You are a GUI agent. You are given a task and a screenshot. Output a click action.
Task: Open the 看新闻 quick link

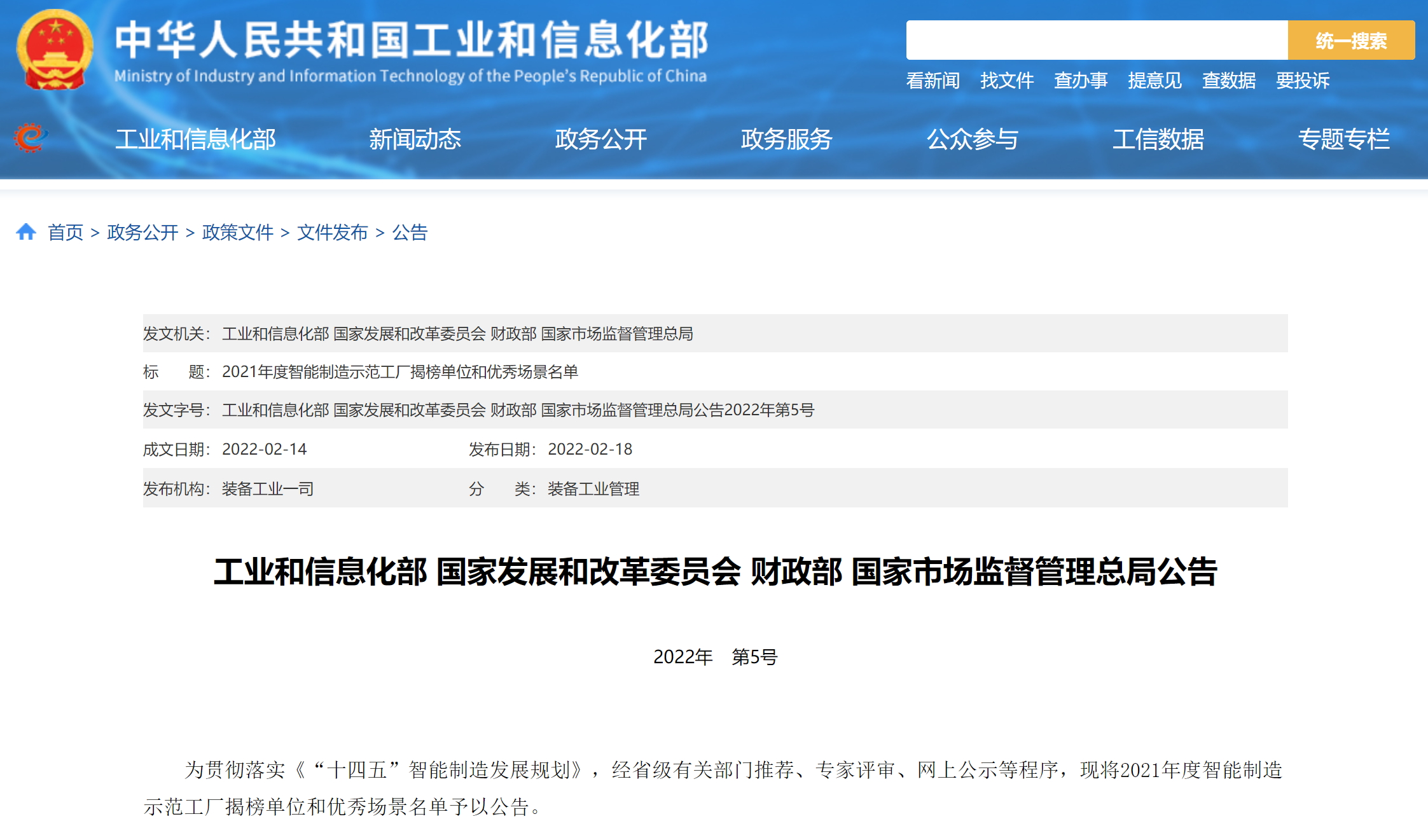point(932,80)
